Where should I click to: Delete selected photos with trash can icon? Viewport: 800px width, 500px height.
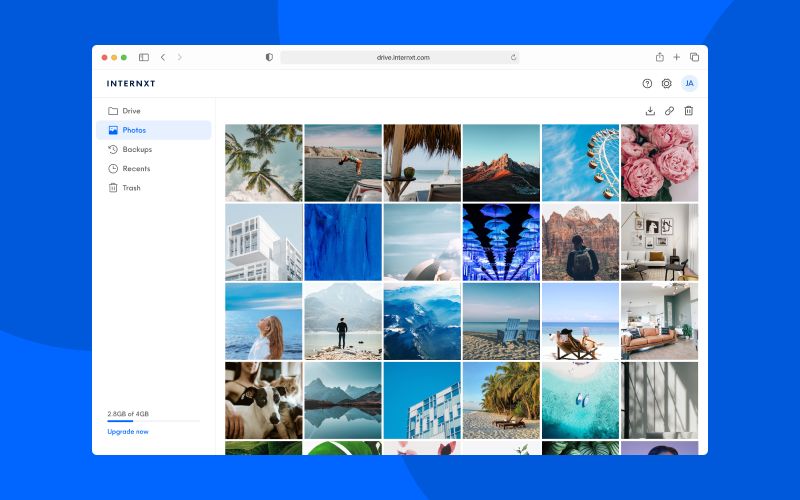pyautogui.click(x=689, y=111)
